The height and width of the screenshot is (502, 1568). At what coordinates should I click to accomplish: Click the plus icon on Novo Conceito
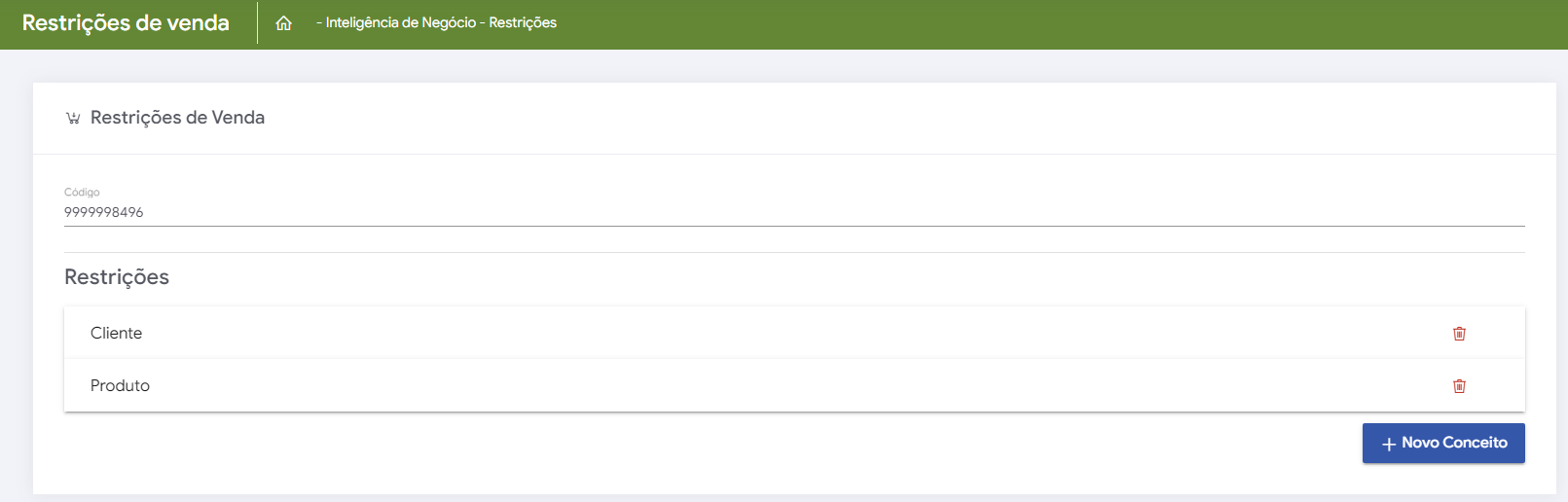pyautogui.click(x=1389, y=444)
